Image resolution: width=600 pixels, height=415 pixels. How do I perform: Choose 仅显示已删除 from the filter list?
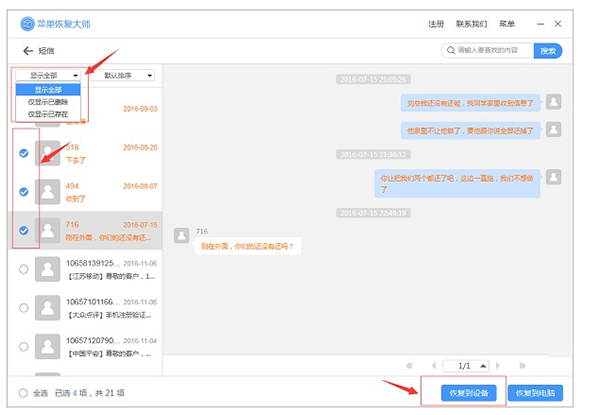coord(48,102)
